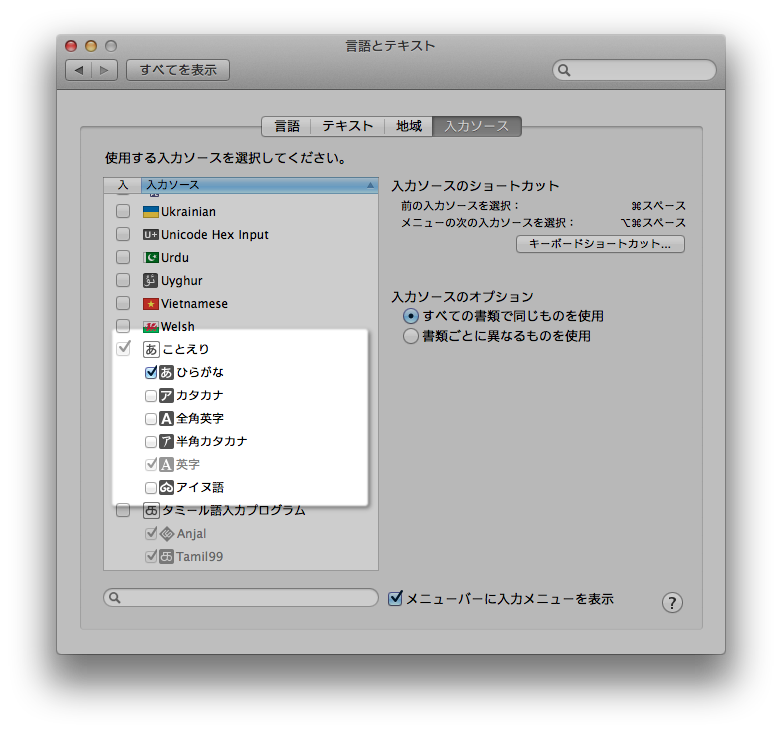Enable the Urdu checkbox
Viewport: 782px width, 733px height.
tap(123, 257)
